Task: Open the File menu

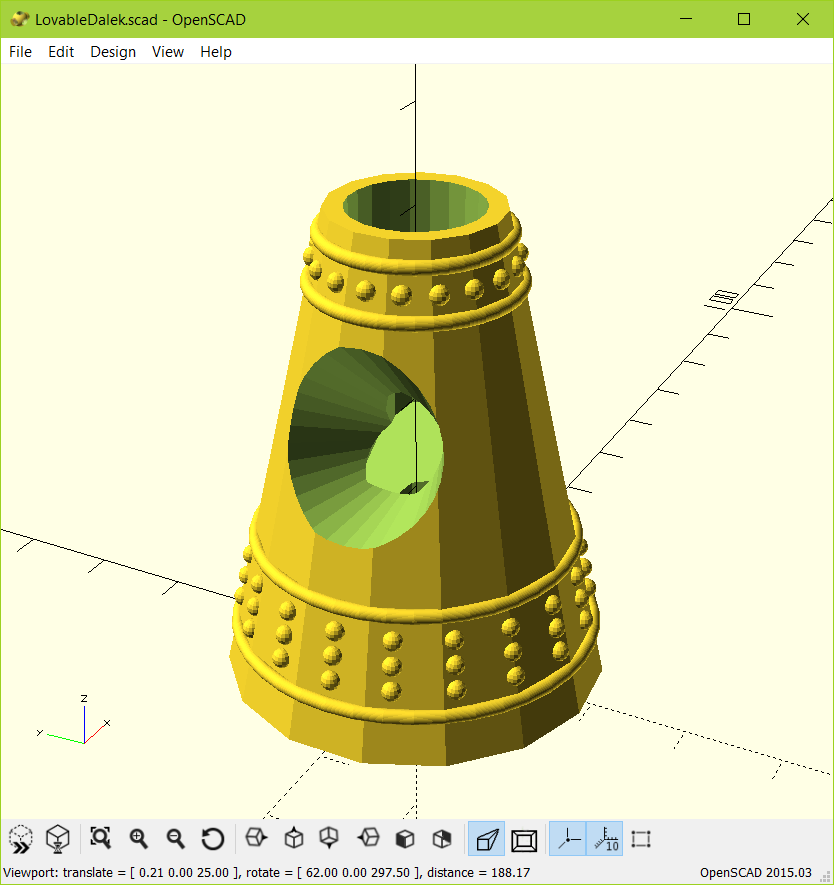Action: [x=19, y=51]
